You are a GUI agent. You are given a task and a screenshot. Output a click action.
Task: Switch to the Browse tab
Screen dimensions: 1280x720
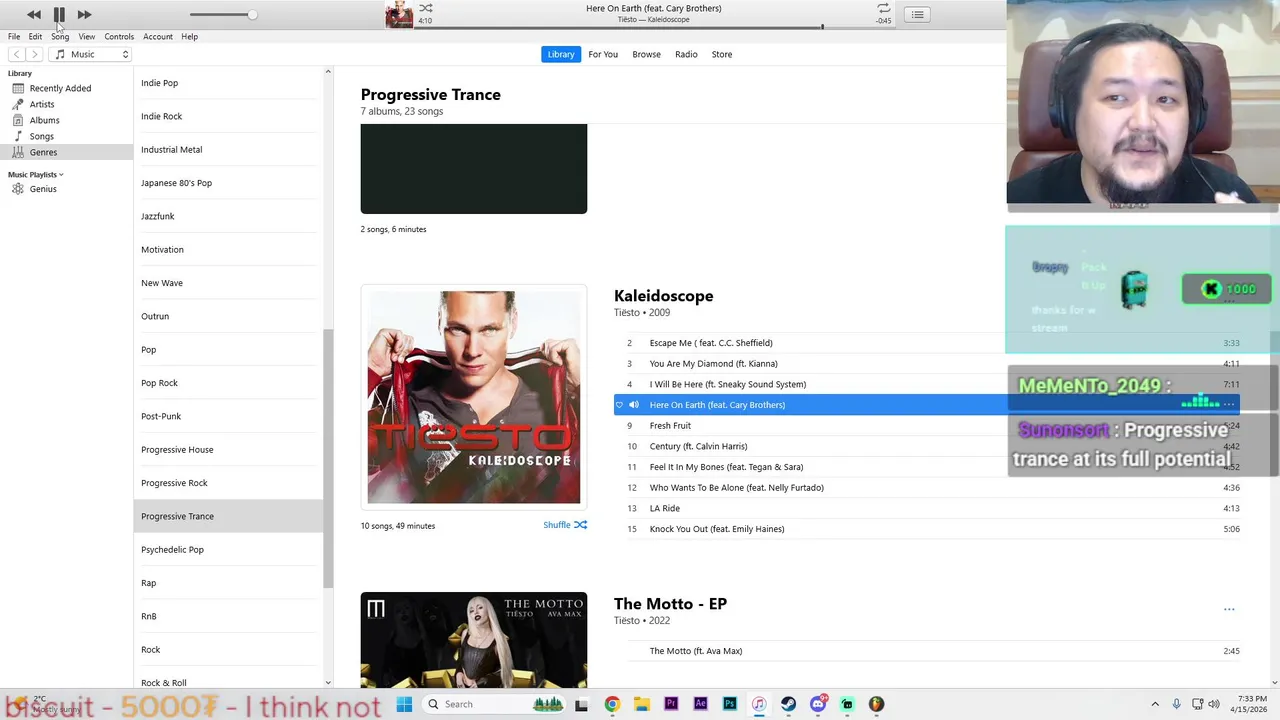646,54
